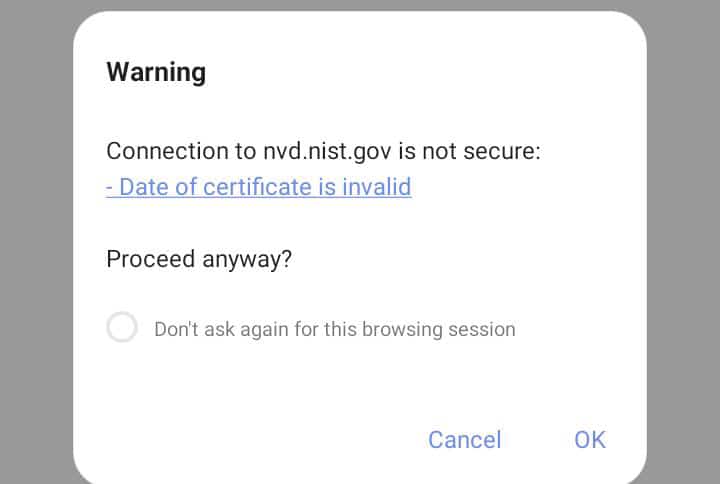The width and height of the screenshot is (720, 484).
Task: Open the 'Date of certificate is invalid' link
Action: tap(258, 187)
